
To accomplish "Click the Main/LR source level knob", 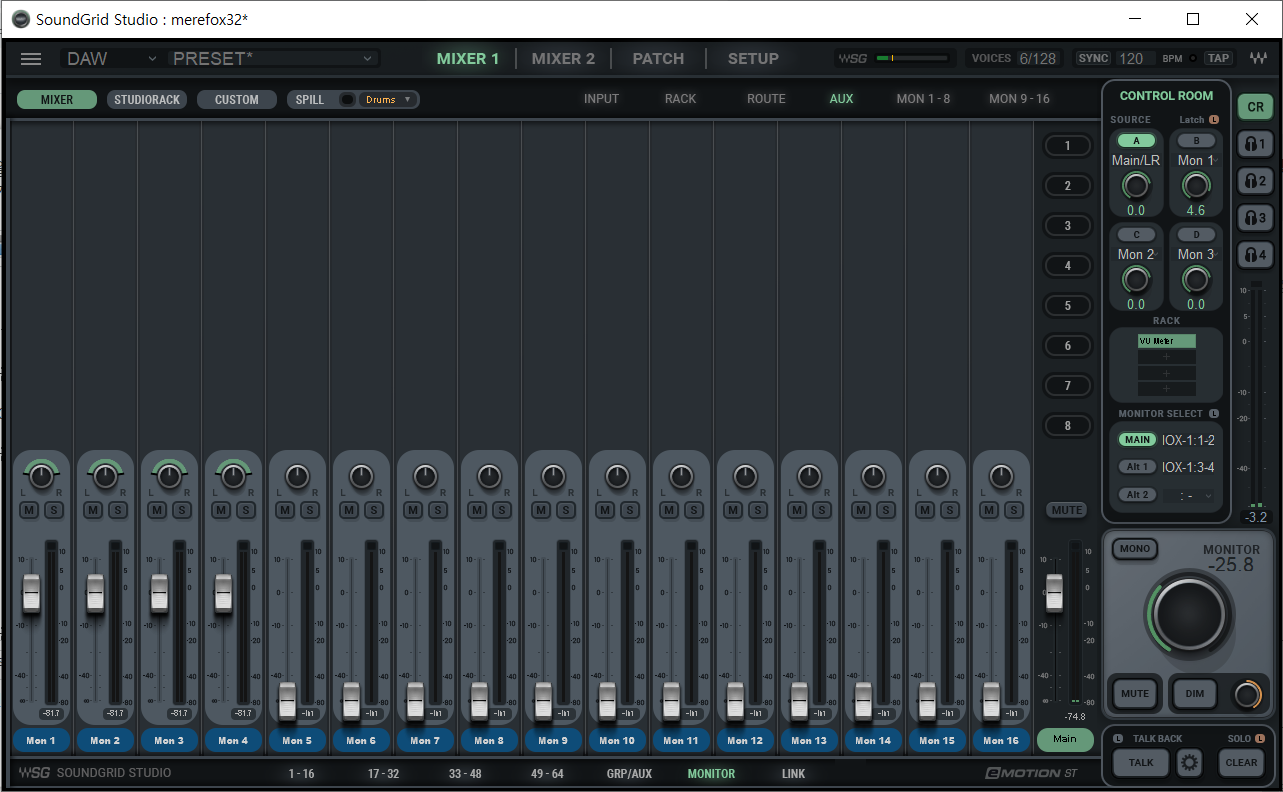I will pos(1136,185).
